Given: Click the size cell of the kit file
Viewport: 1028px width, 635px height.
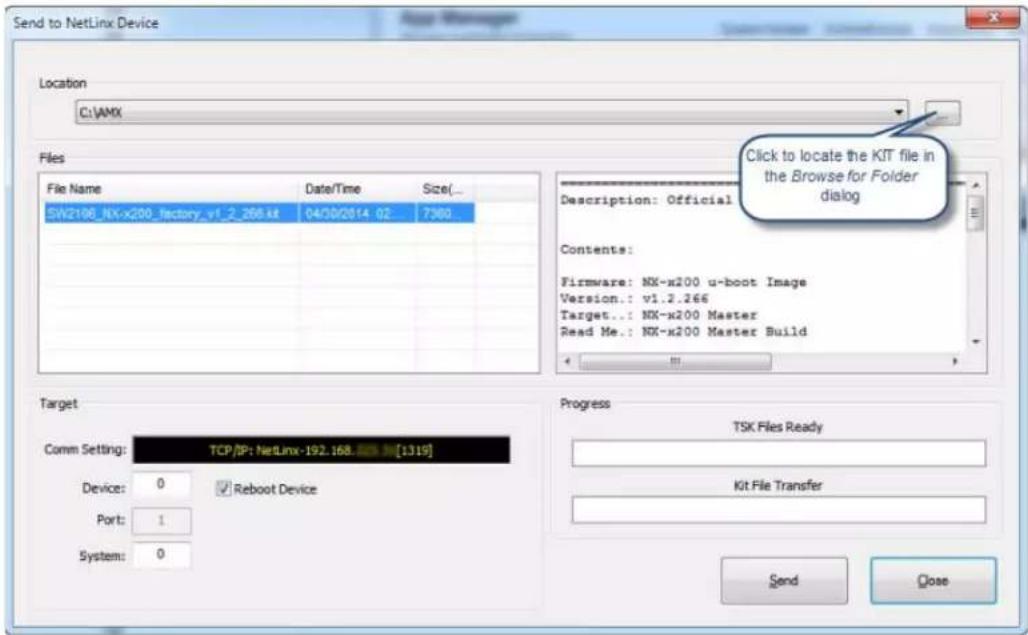Looking at the screenshot, I should click(x=446, y=213).
